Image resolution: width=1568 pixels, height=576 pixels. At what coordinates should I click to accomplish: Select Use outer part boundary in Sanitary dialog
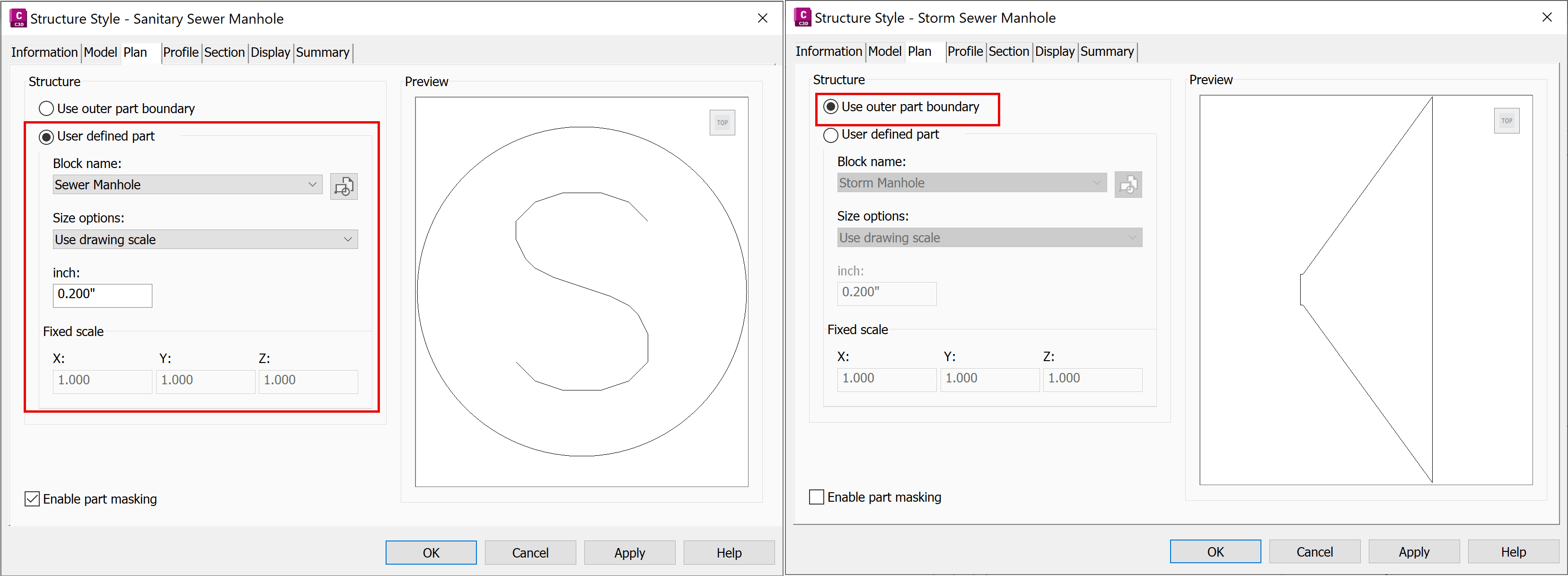point(117,108)
